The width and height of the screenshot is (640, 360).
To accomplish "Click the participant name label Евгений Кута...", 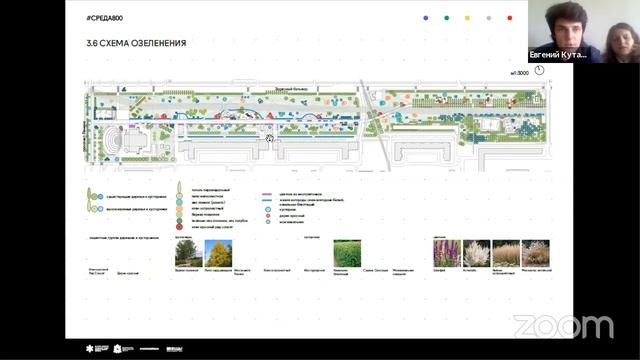I will [x=558, y=55].
